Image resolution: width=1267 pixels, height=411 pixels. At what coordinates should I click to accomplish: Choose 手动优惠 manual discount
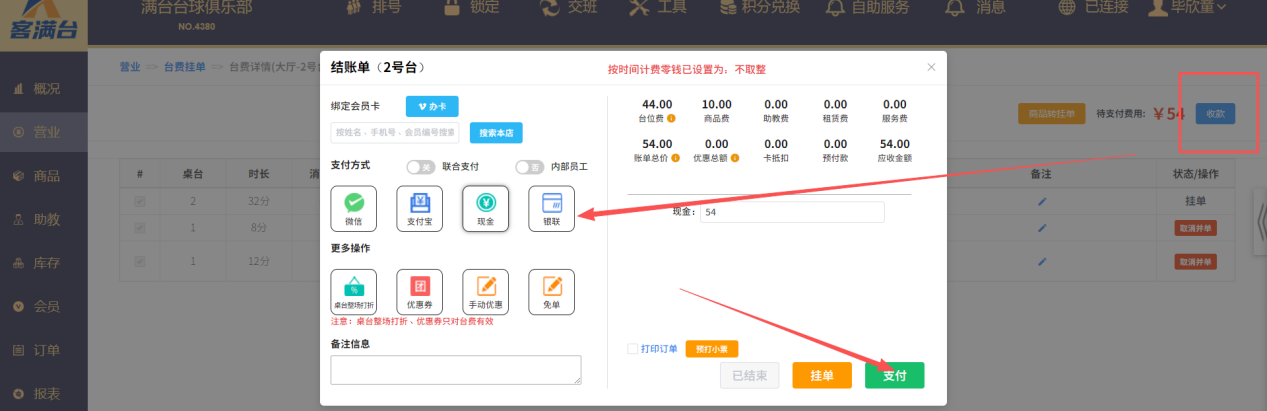click(x=486, y=292)
